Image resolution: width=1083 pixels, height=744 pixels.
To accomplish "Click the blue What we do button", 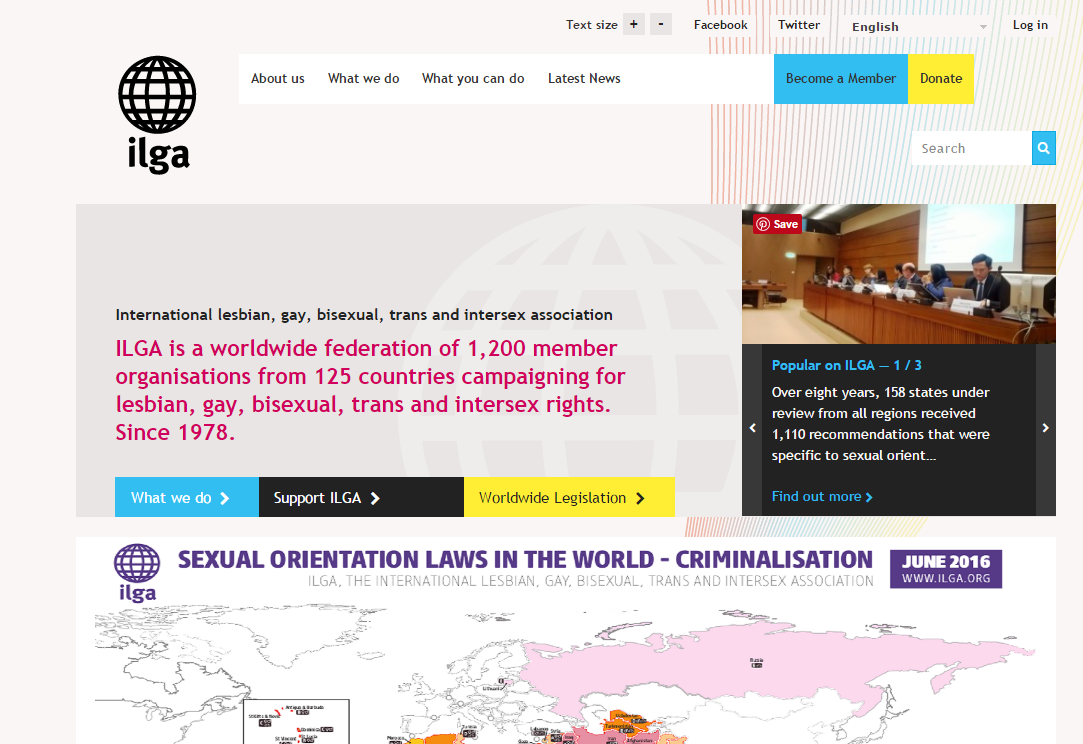I will pos(186,497).
